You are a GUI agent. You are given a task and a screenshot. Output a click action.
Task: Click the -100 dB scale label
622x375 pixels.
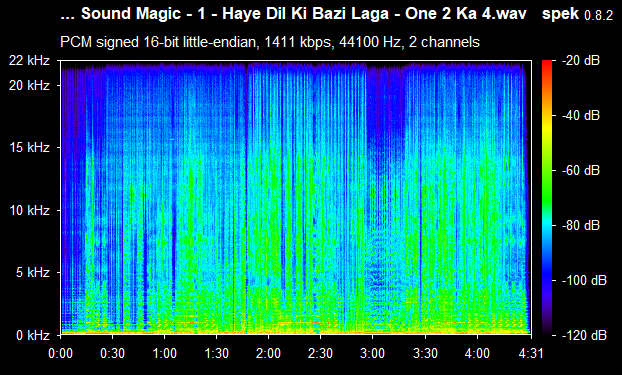tap(584, 281)
